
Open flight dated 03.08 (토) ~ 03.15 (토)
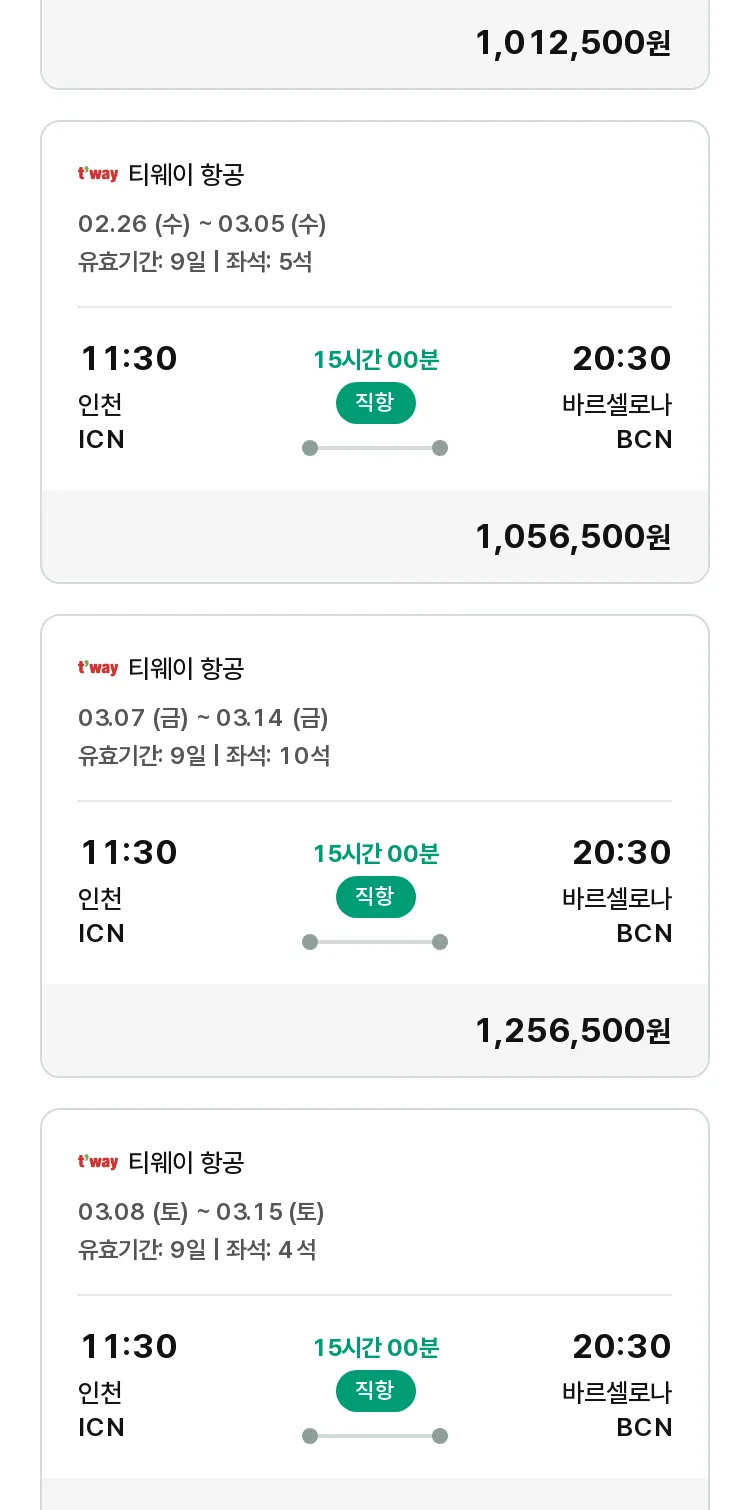click(201, 1212)
